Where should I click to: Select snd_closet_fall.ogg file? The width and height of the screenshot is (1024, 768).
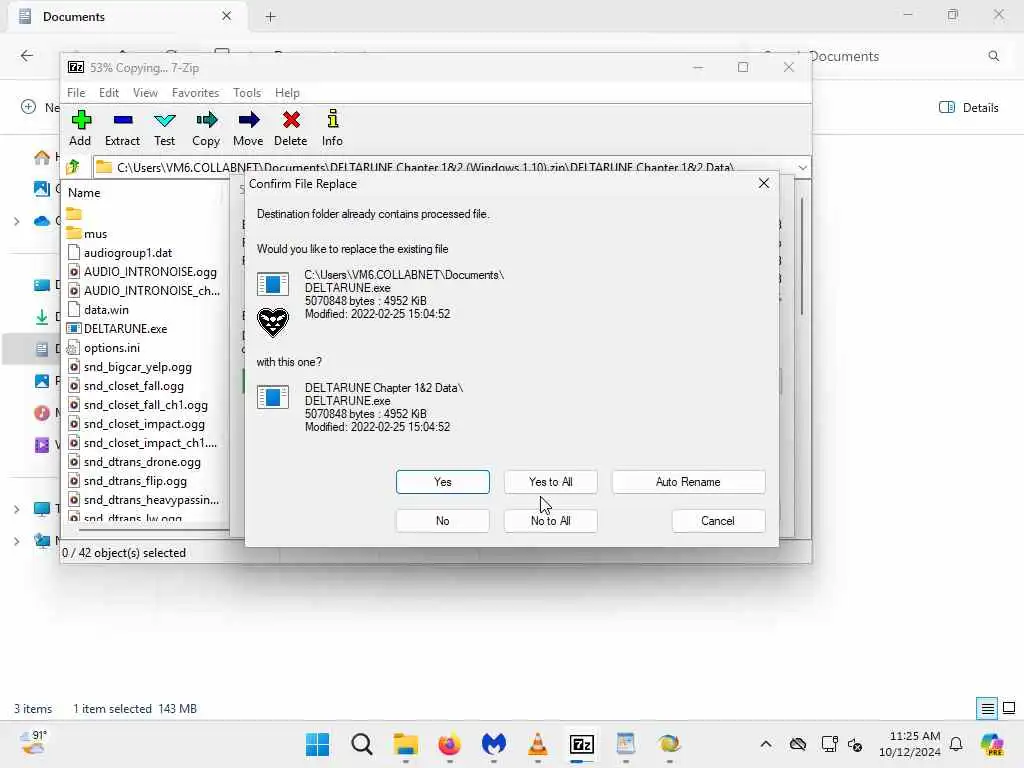click(134, 385)
